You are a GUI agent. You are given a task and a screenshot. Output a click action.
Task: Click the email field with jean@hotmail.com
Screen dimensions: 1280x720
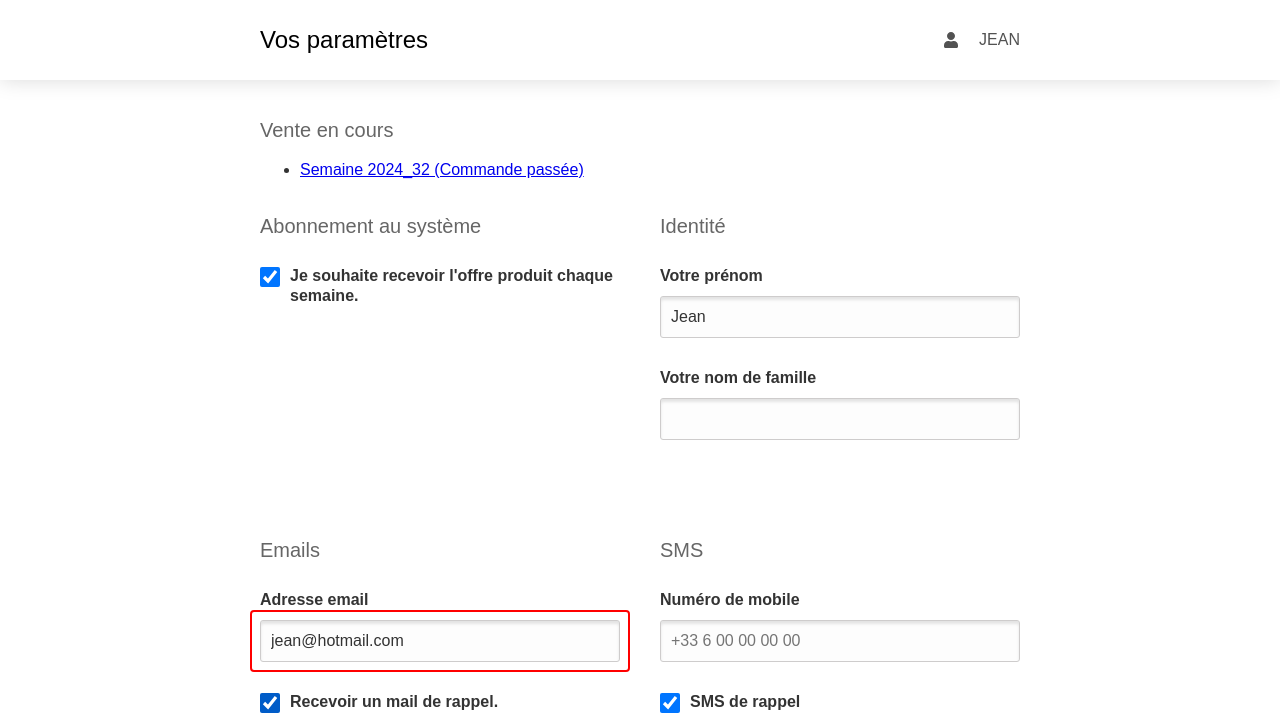(440, 641)
